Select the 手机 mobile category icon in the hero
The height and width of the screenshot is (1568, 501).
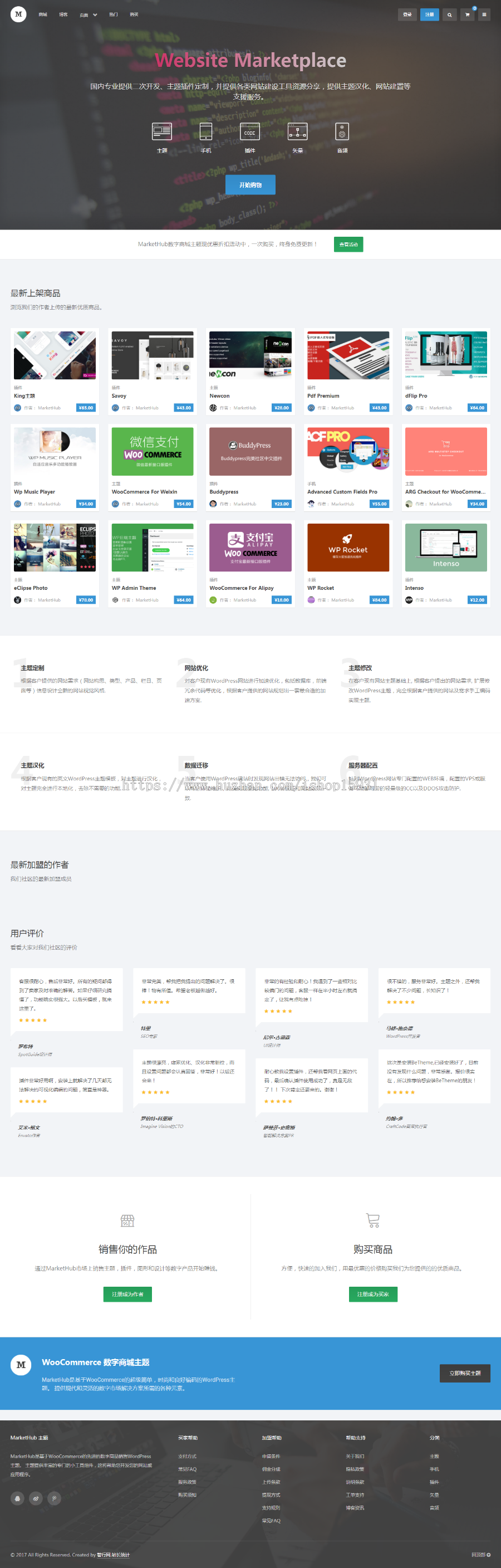pos(206,131)
